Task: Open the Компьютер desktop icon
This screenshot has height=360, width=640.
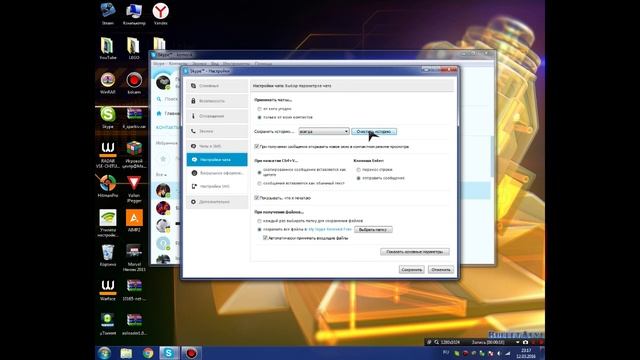Action: [134, 13]
